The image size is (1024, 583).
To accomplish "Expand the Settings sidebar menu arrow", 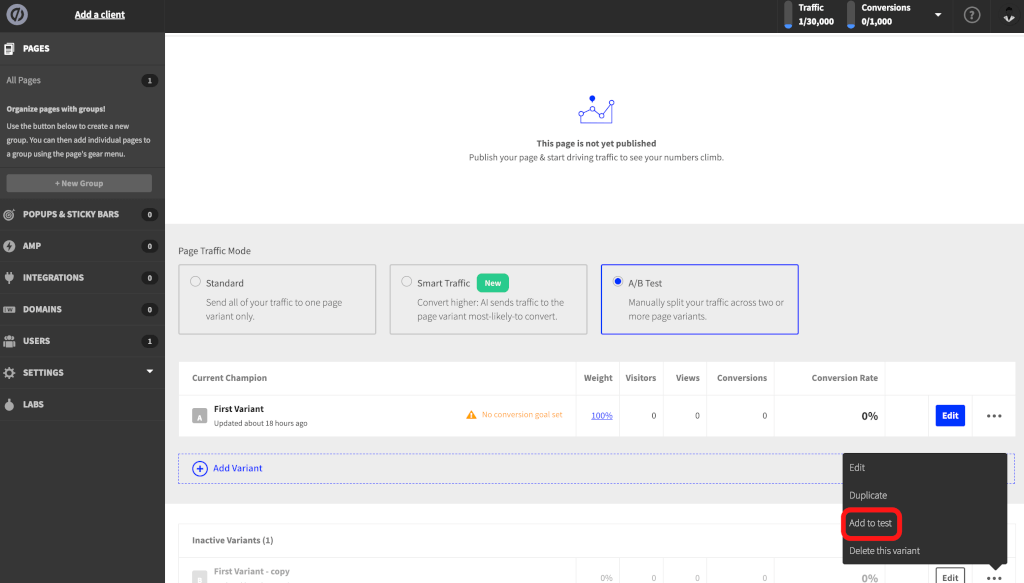I will [x=150, y=372].
